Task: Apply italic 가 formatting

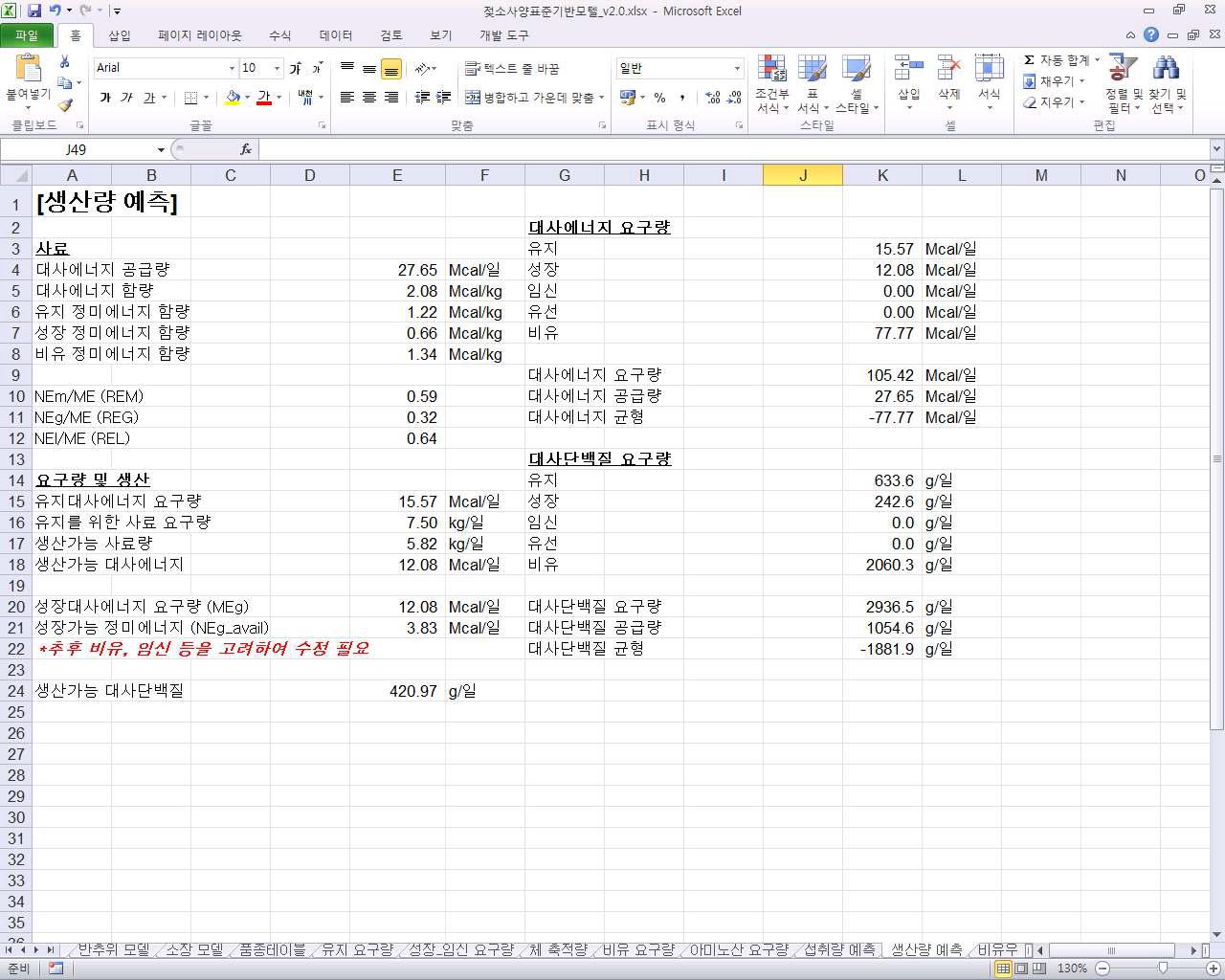Action: coord(126,98)
